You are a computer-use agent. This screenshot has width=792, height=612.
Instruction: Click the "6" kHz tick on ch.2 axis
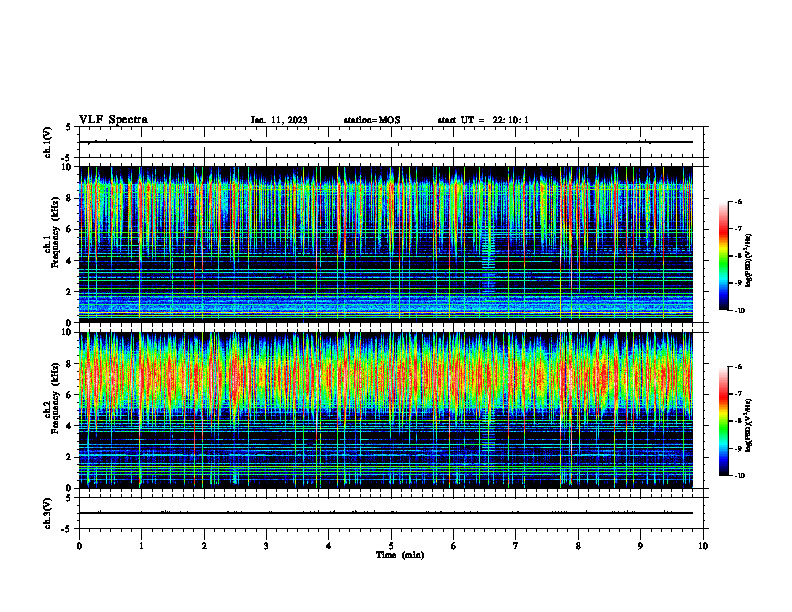pyautogui.click(x=69, y=395)
